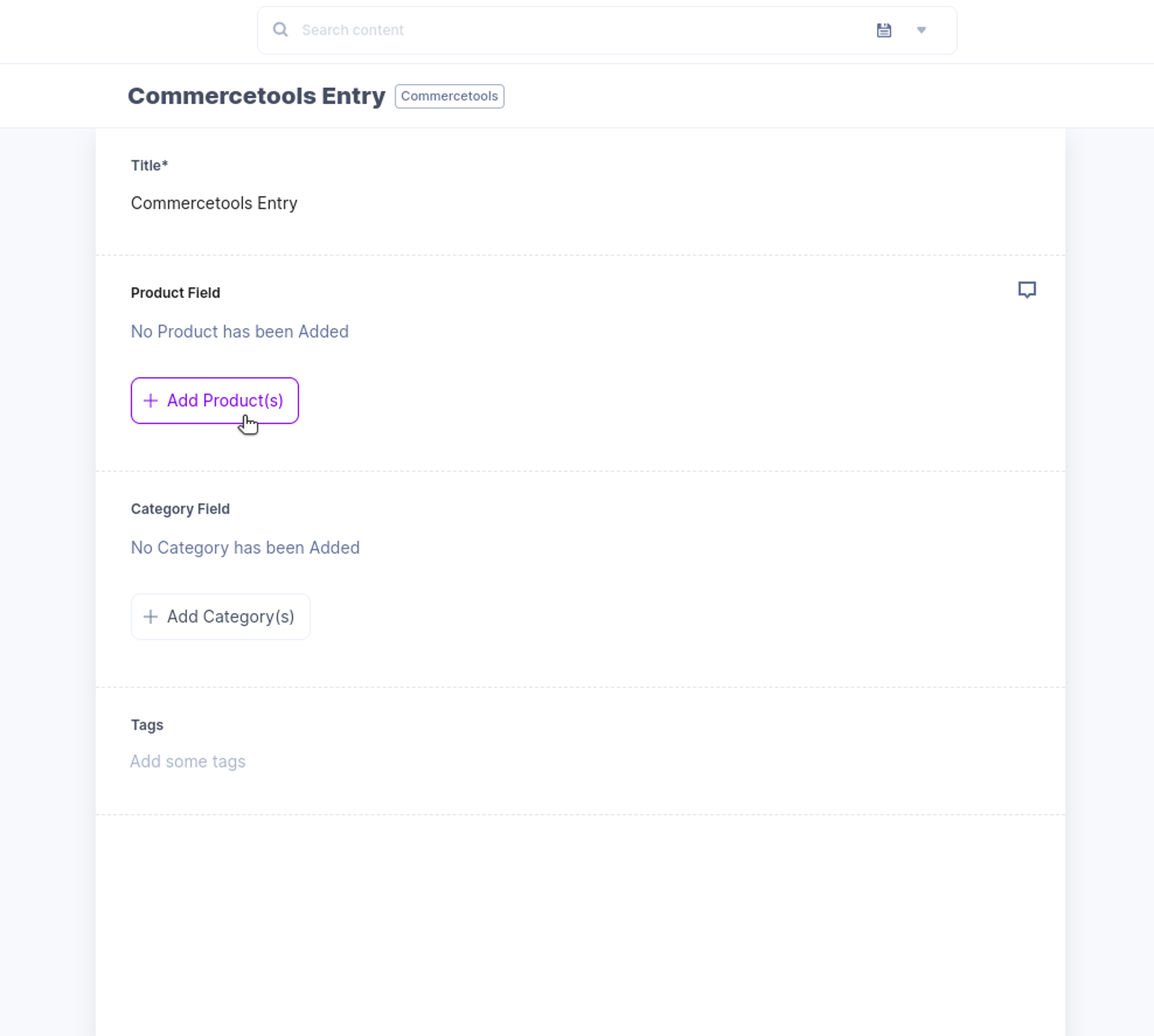Click the Product Field label
Viewport: 1154px width, 1036px height.
click(175, 293)
